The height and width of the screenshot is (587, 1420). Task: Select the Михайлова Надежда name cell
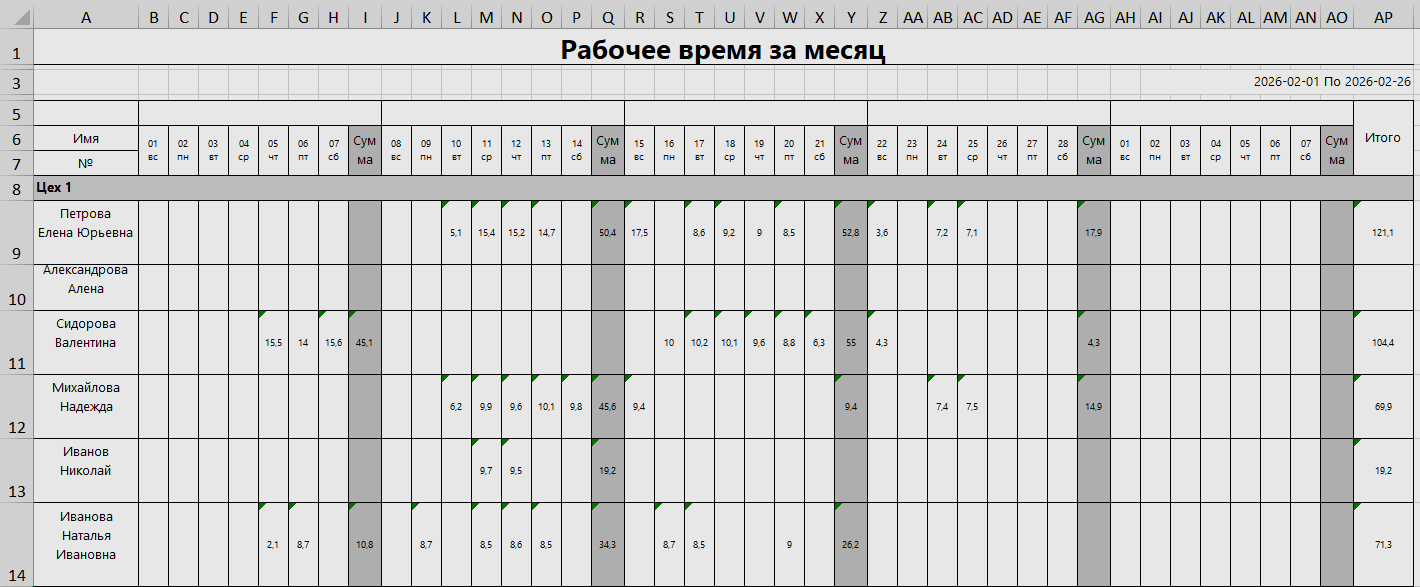point(86,397)
